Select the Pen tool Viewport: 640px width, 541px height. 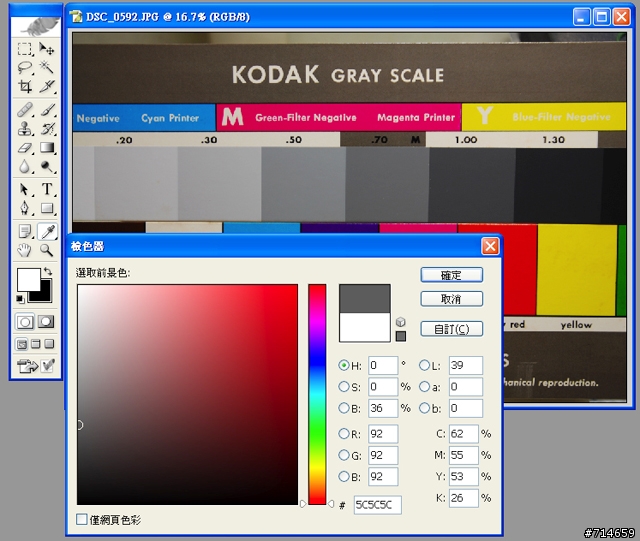25,208
